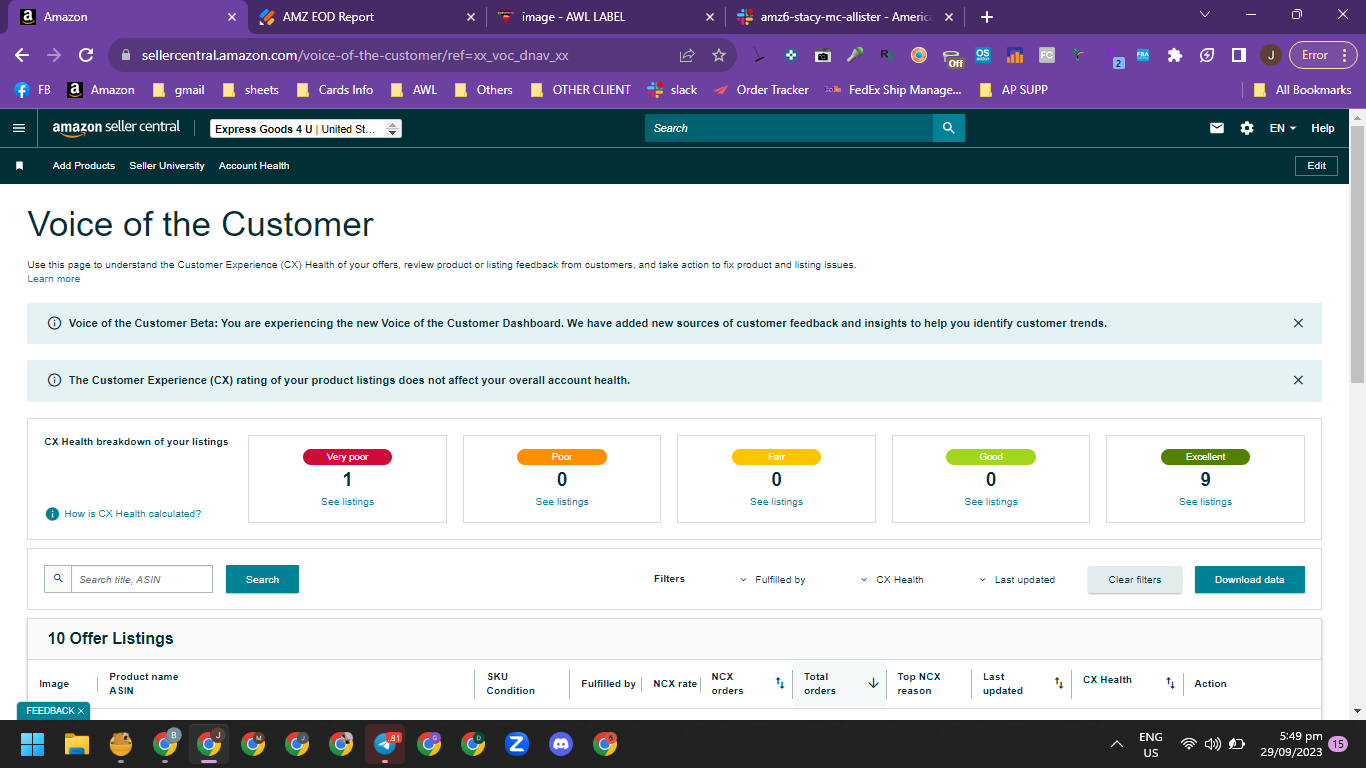1366x768 pixels.
Task: Open Zoom from the taskbar
Action: [x=517, y=744]
